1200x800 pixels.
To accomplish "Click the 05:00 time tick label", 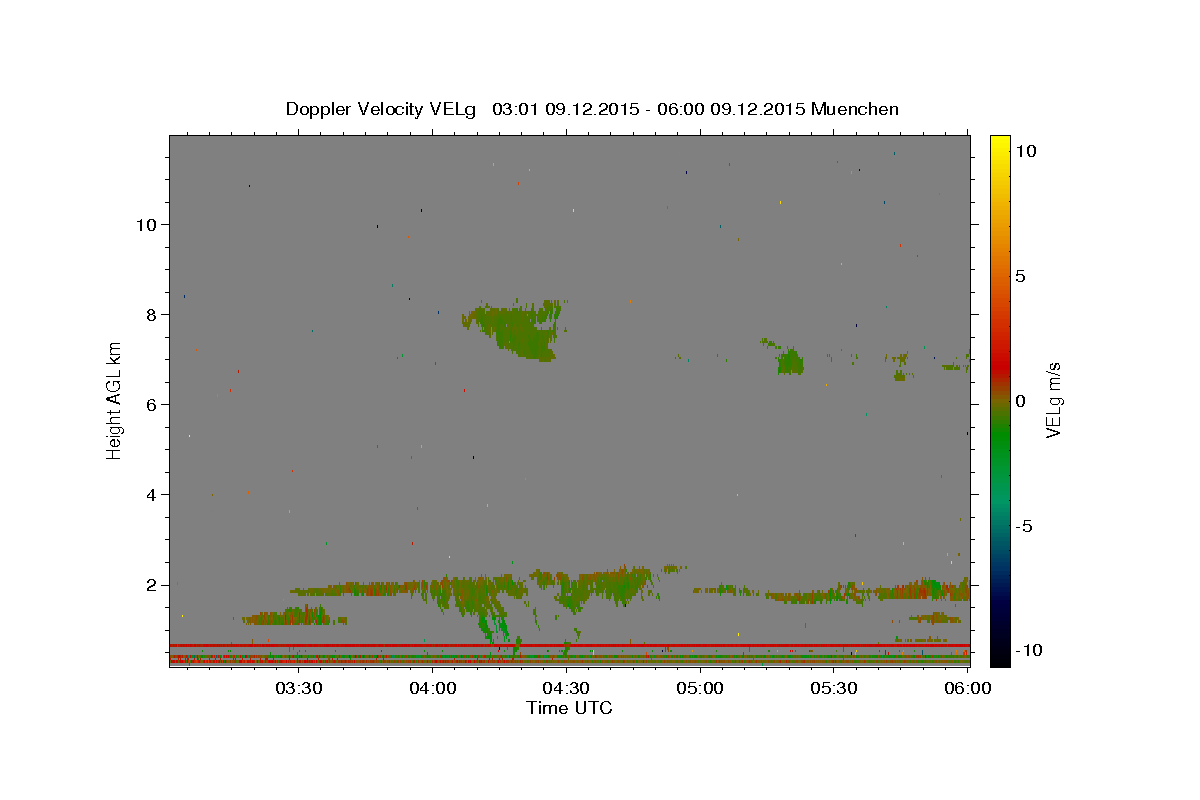I will 700,688.
